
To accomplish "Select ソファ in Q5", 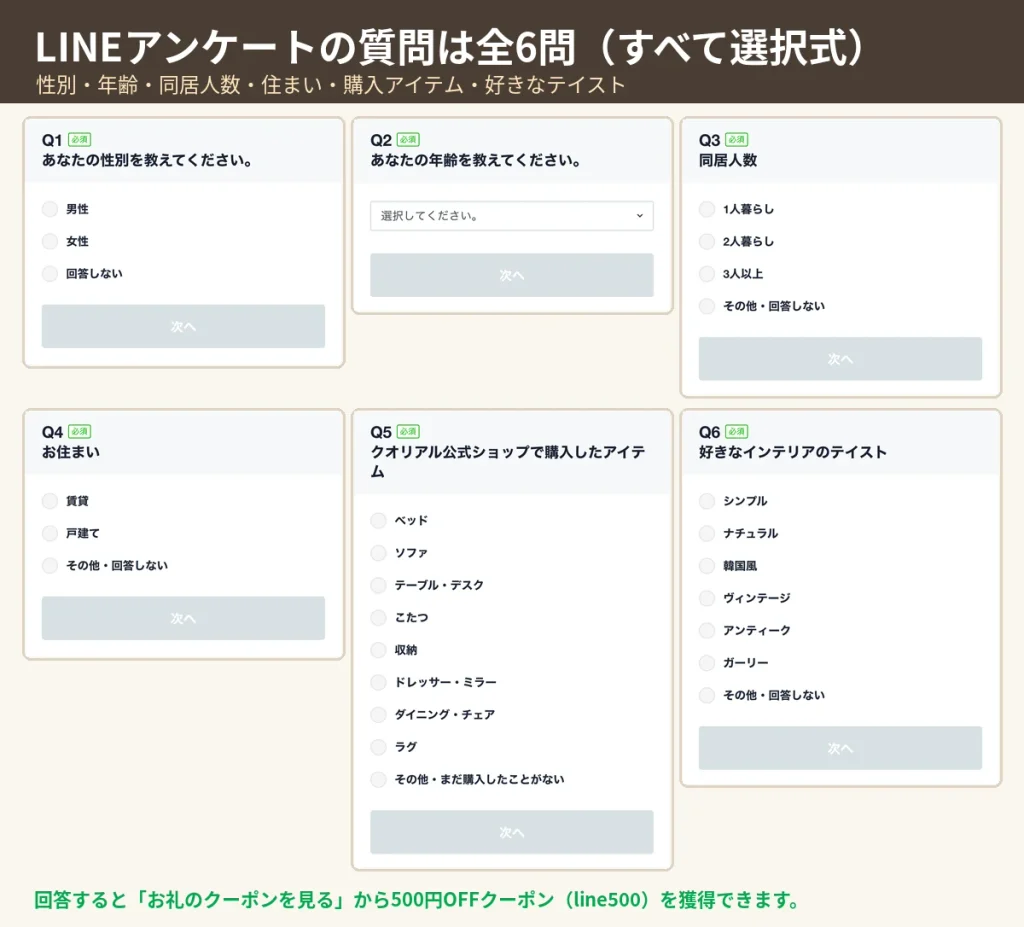I will (379, 553).
